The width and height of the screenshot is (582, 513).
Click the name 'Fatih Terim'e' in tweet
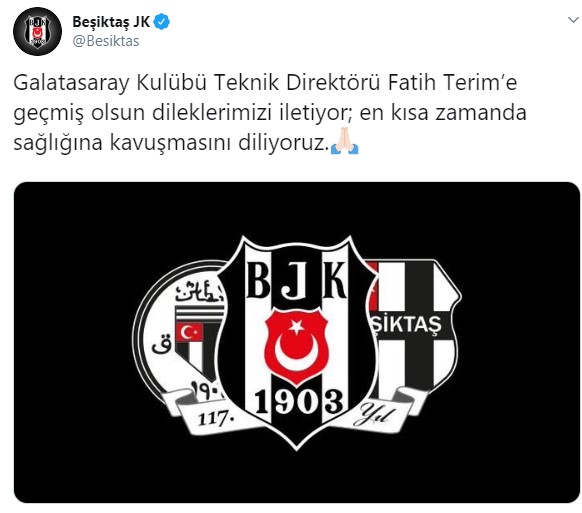(x=452, y=82)
